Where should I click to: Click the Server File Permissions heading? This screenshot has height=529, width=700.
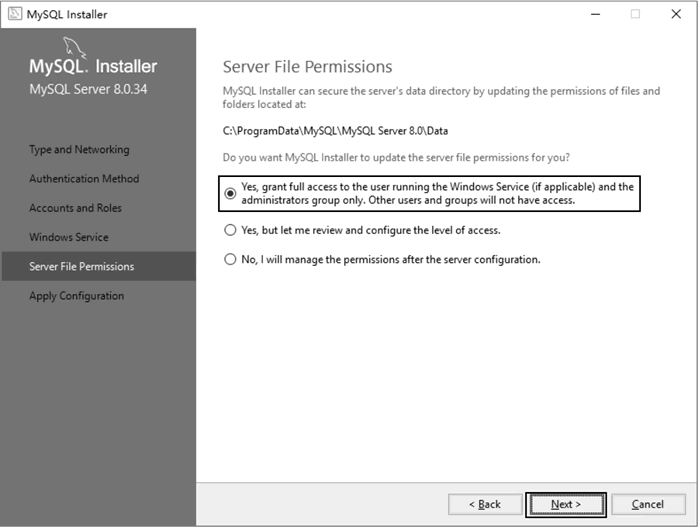(x=308, y=67)
